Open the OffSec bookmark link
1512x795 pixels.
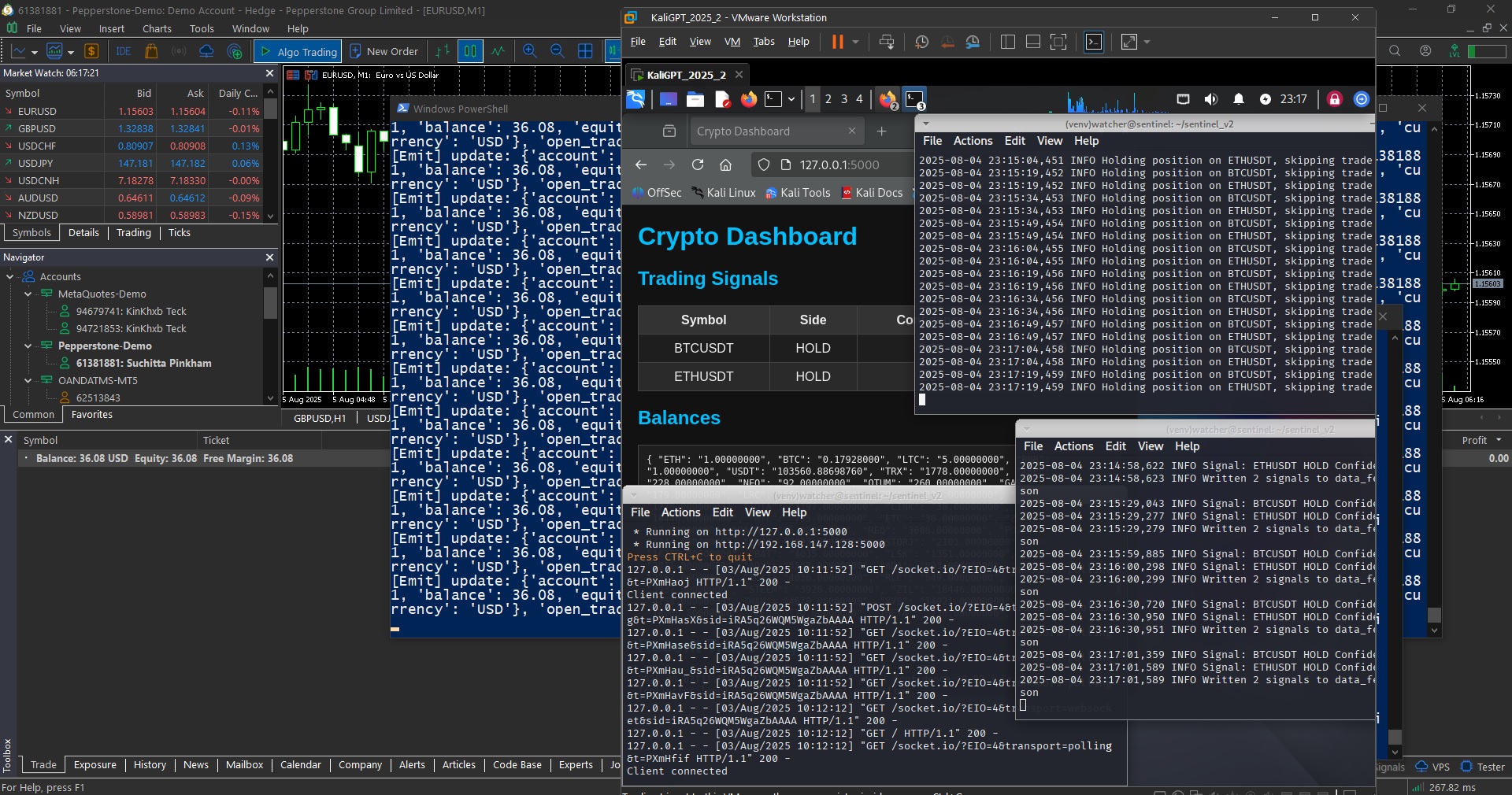(x=657, y=193)
